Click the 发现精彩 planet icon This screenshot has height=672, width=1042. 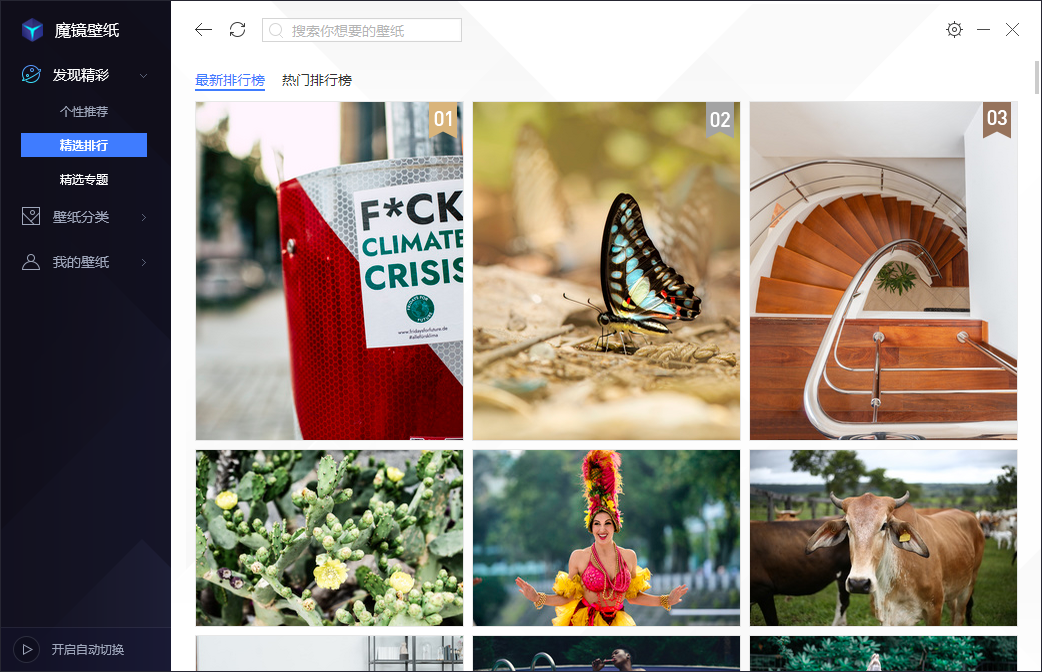[x=31, y=74]
